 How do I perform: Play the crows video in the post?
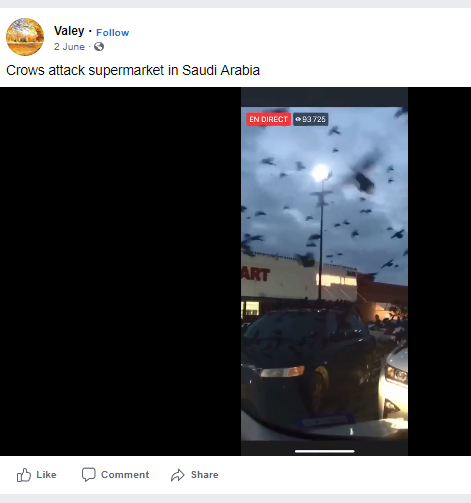(x=324, y=271)
